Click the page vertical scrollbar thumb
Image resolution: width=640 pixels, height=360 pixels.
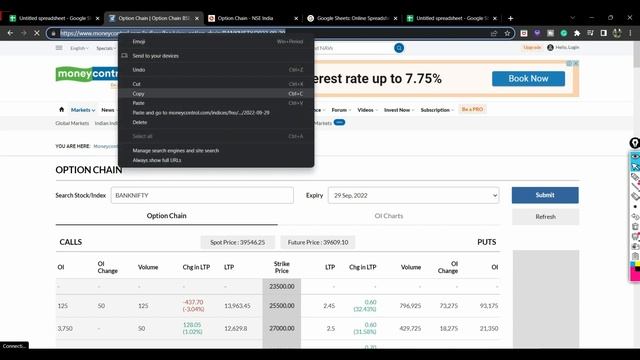[x=636, y=55]
